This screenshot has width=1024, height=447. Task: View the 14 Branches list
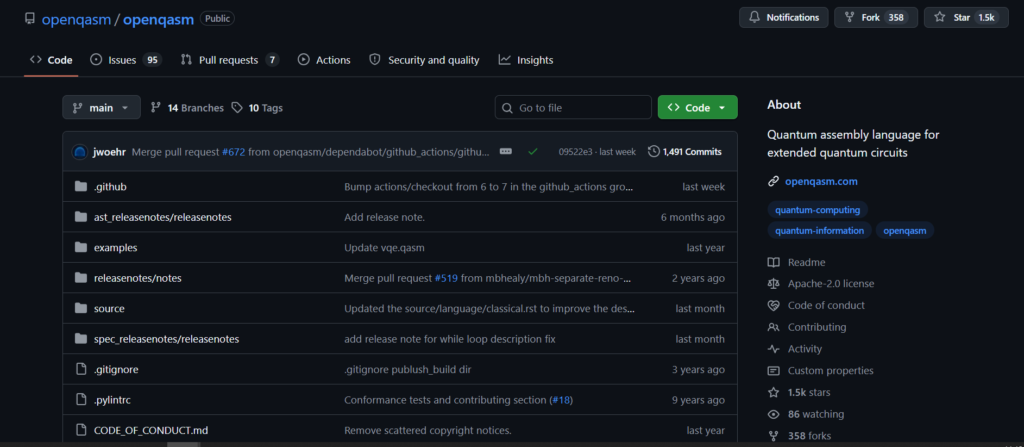click(x=187, y=108)
